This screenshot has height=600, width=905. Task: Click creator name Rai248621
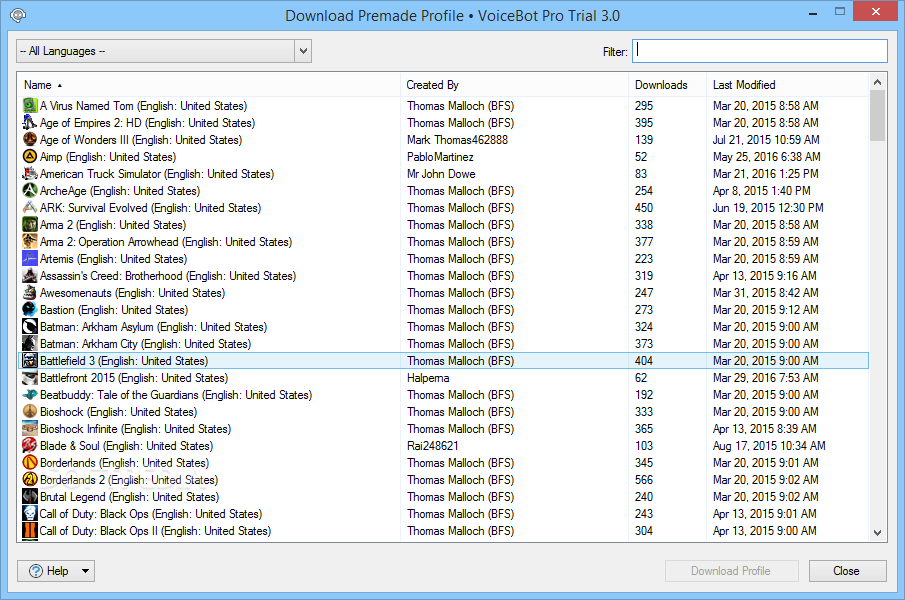[432, 446]
